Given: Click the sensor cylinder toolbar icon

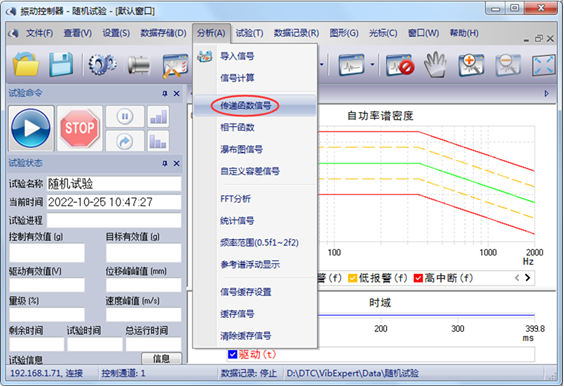Looking at the screenshot, I should click(139, 65).
